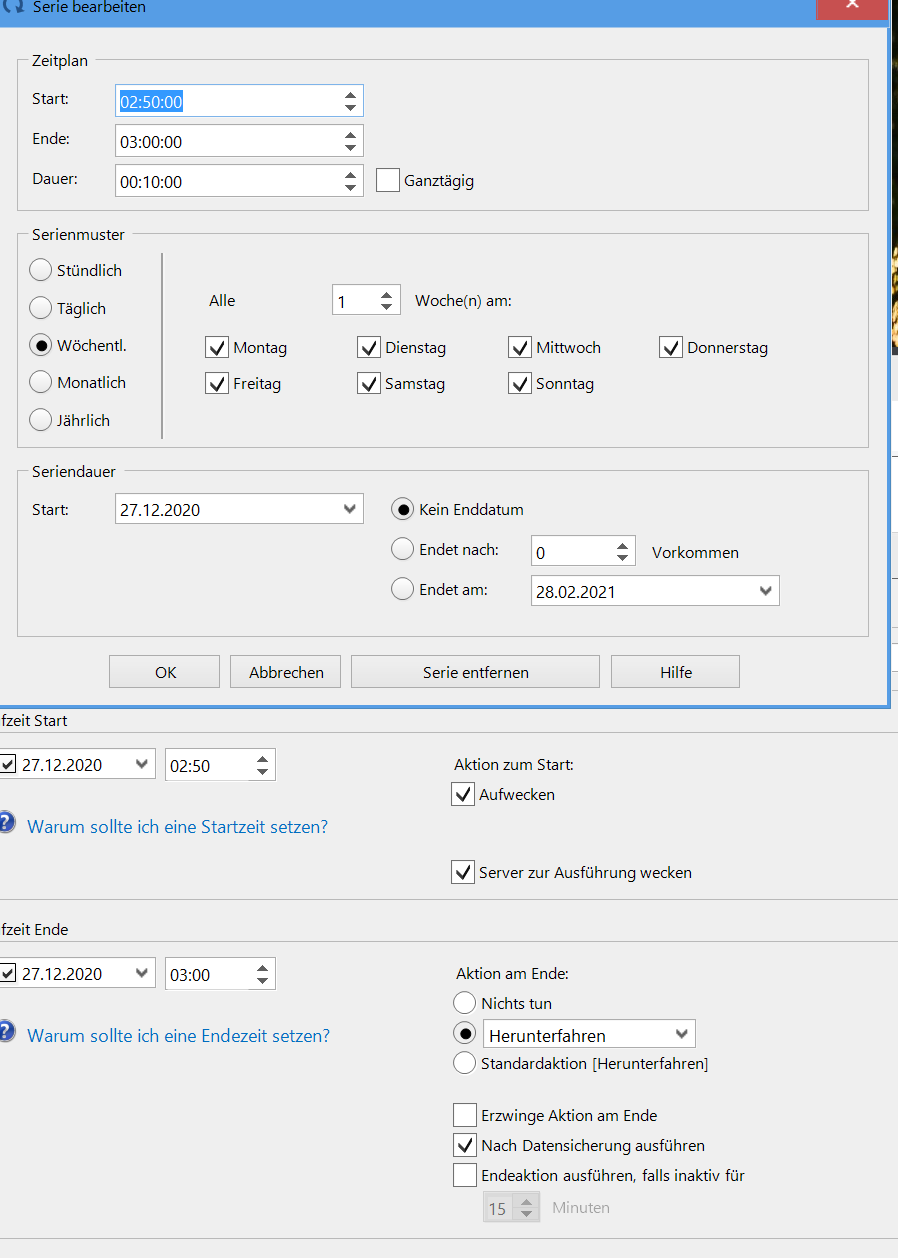Select the Endet nach option
This screenshot has width=898, height=1258.
tap(401, 548)
